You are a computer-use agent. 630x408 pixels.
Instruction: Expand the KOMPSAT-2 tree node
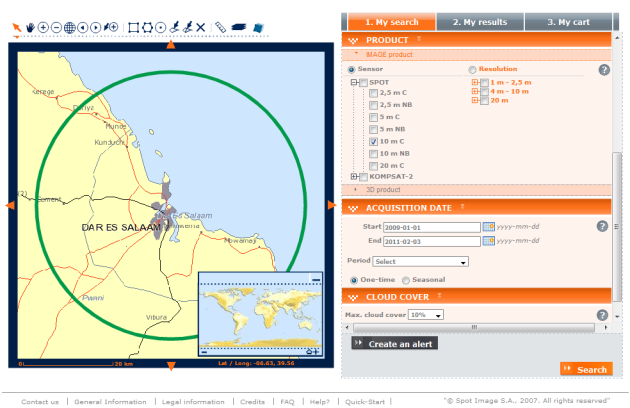click(354, 176)
